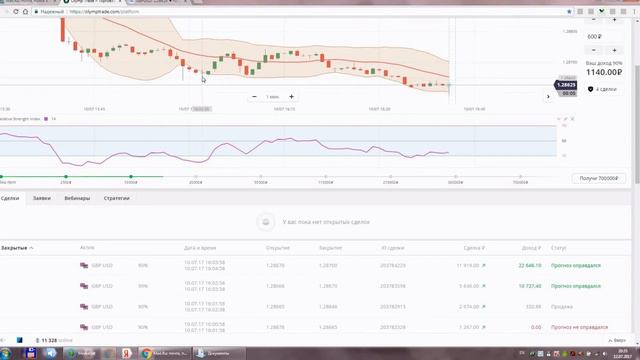Bookmark this page with the star icon

pos(569,11)
